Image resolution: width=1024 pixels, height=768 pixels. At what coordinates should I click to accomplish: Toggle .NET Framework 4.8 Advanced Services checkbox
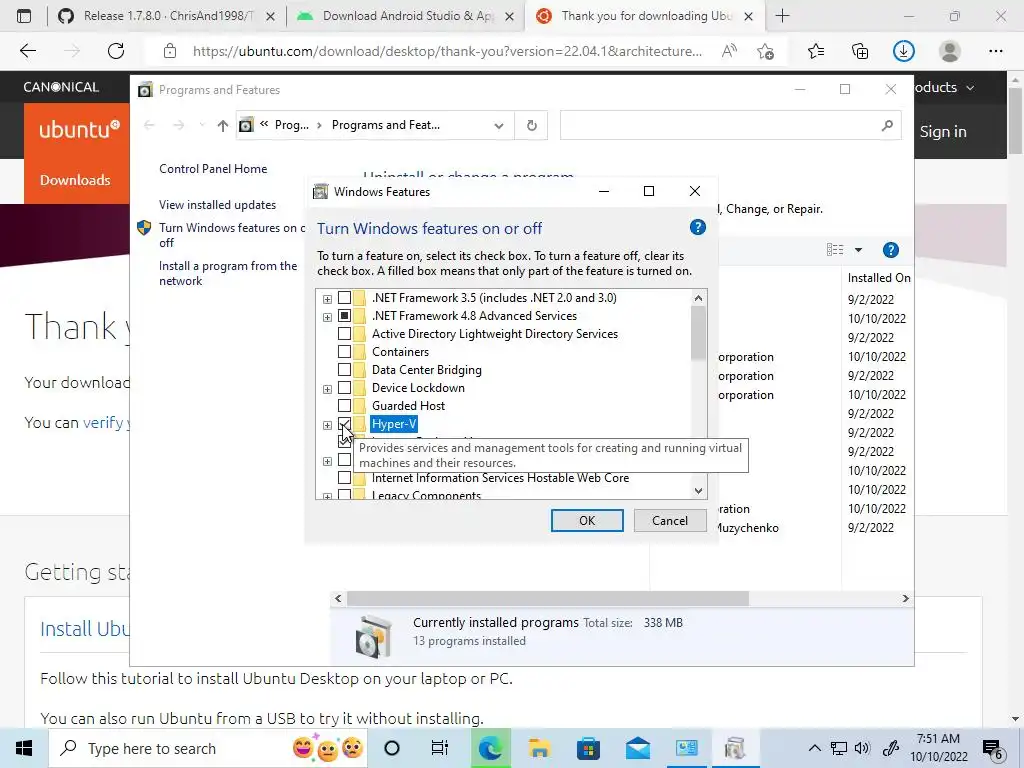click(x=344, y=316)
